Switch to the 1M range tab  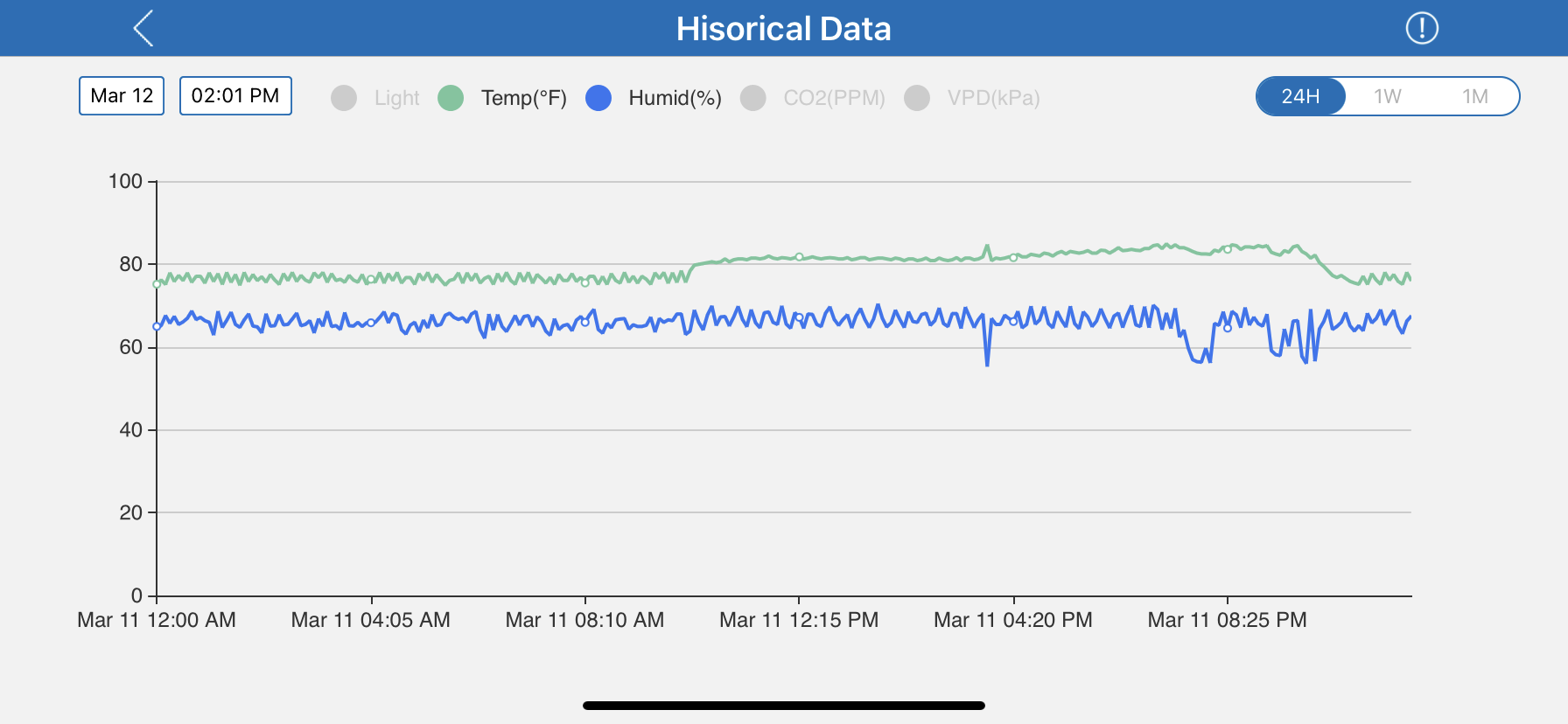pyautogui.click(x=1475, y=96)
